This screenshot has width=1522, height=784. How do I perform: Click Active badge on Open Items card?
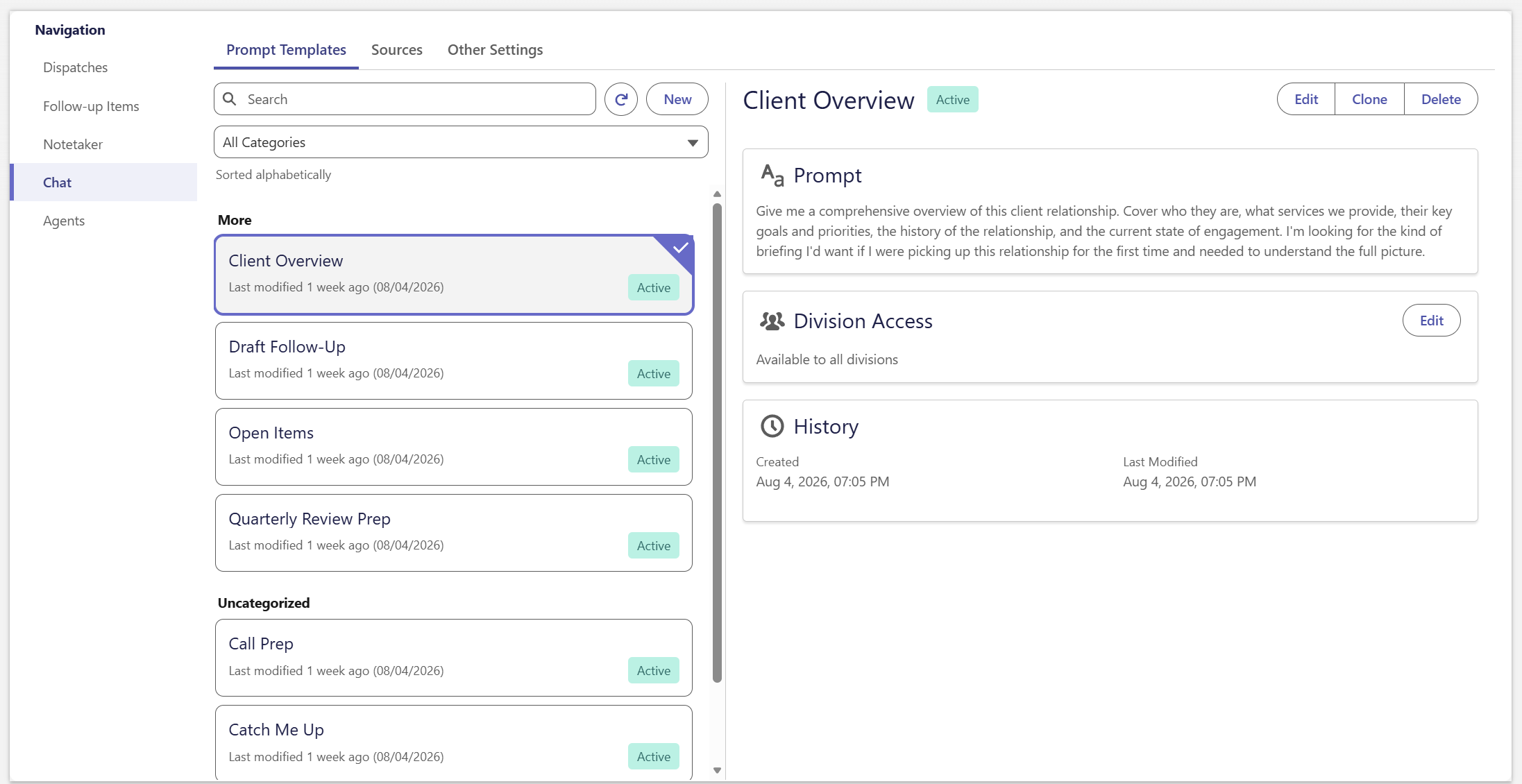tap(653, 459)
